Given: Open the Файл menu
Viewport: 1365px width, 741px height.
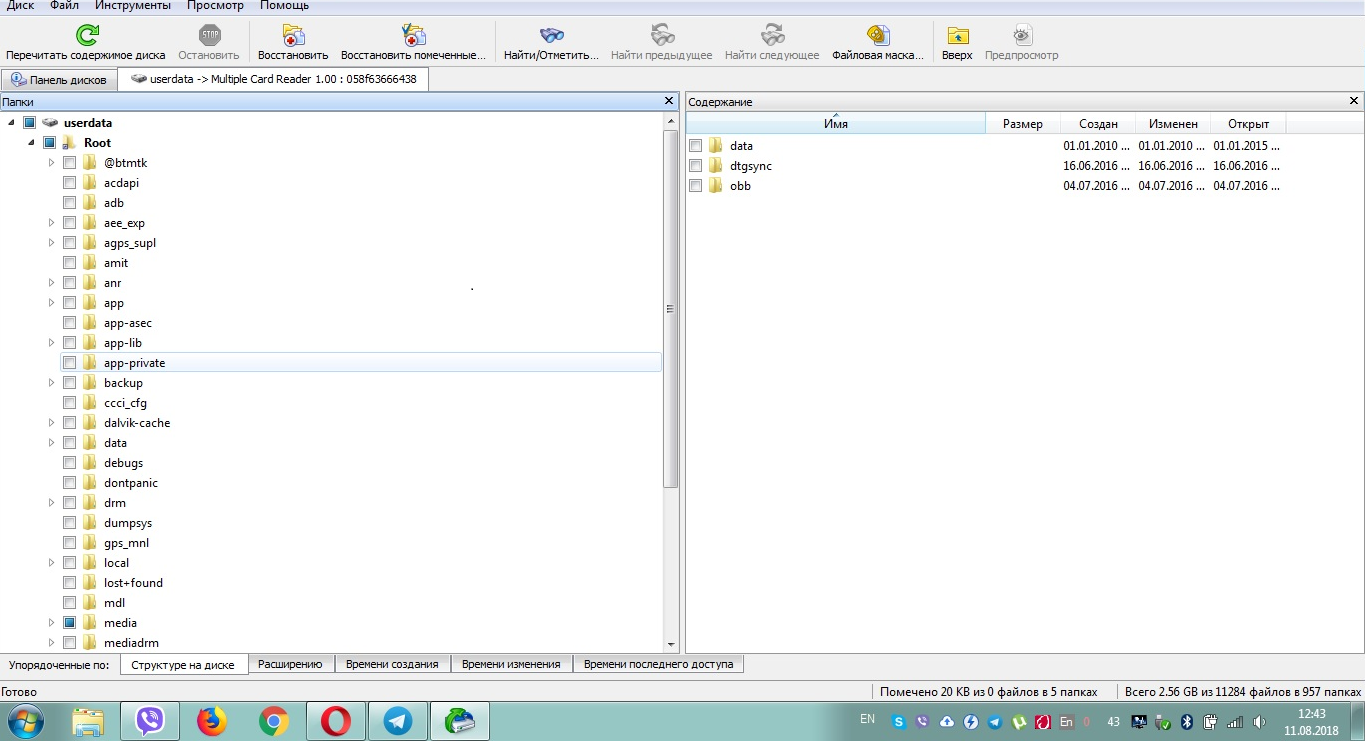Looking at the screenshot, I should (64, 6).
